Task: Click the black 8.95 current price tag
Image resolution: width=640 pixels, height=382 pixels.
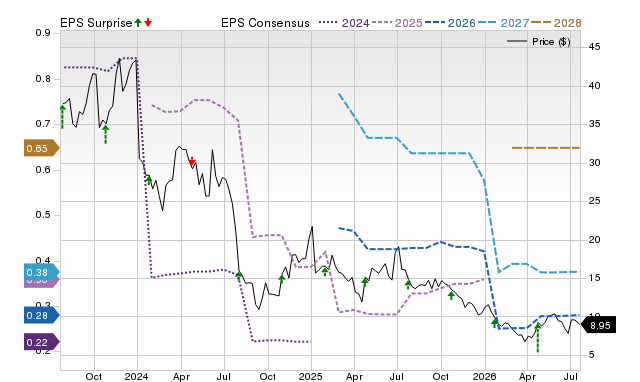Action: click(x=598, y=325)
